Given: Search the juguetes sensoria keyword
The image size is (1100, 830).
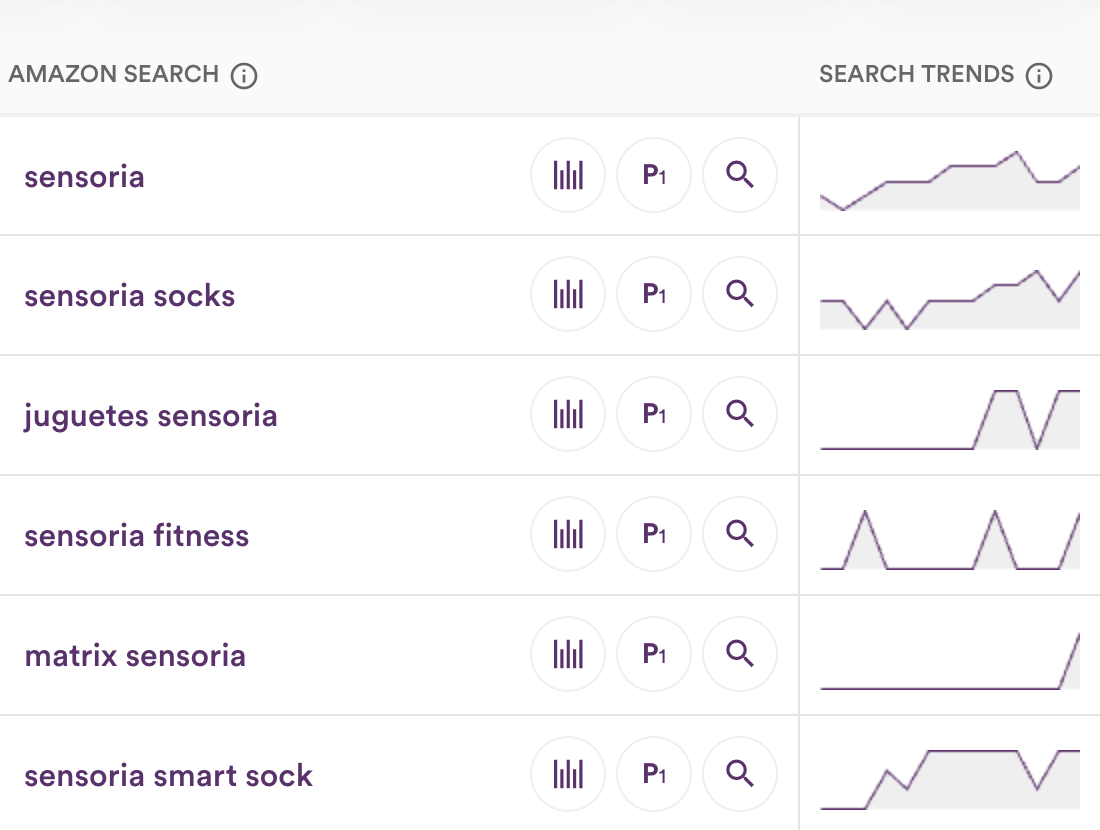Looking at the screenshot, I should (x=740, y=415).
